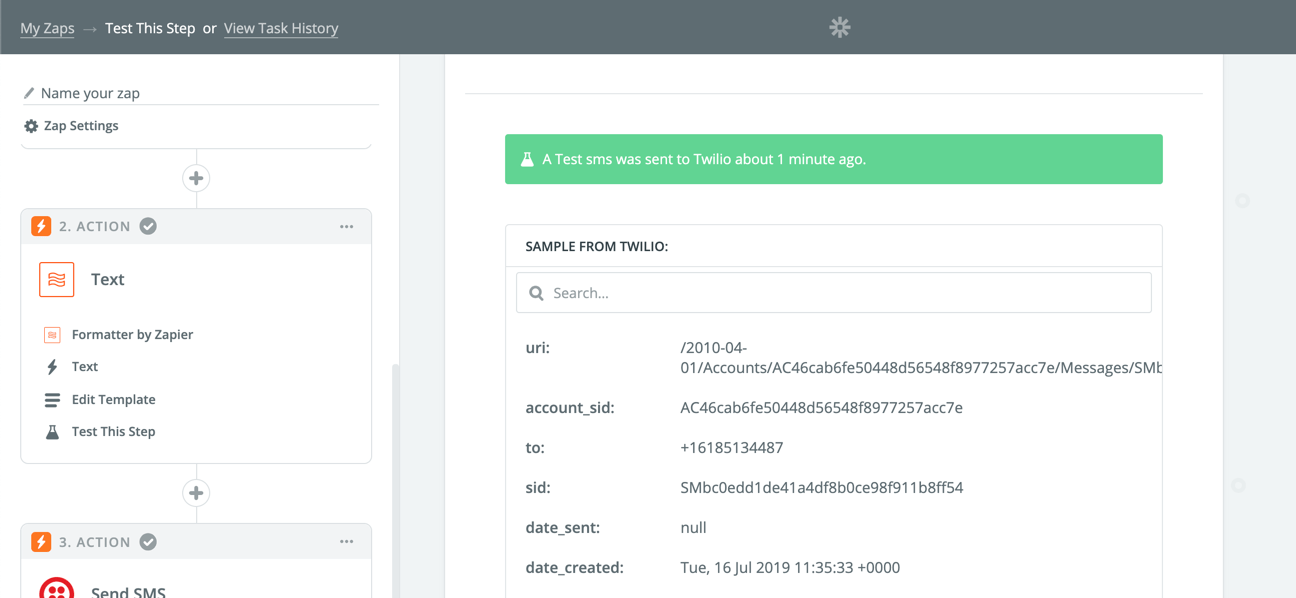Click Test This Step in the header breadcrumb
This screenshot has height=598, width=1296.
coord(150,28)
